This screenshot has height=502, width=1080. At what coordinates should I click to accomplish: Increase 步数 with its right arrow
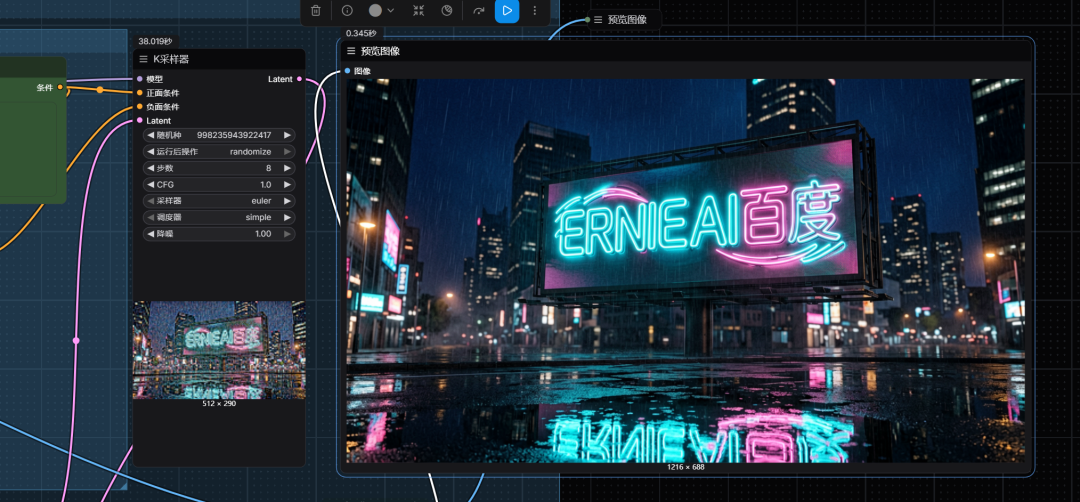(x=287, y=168)
